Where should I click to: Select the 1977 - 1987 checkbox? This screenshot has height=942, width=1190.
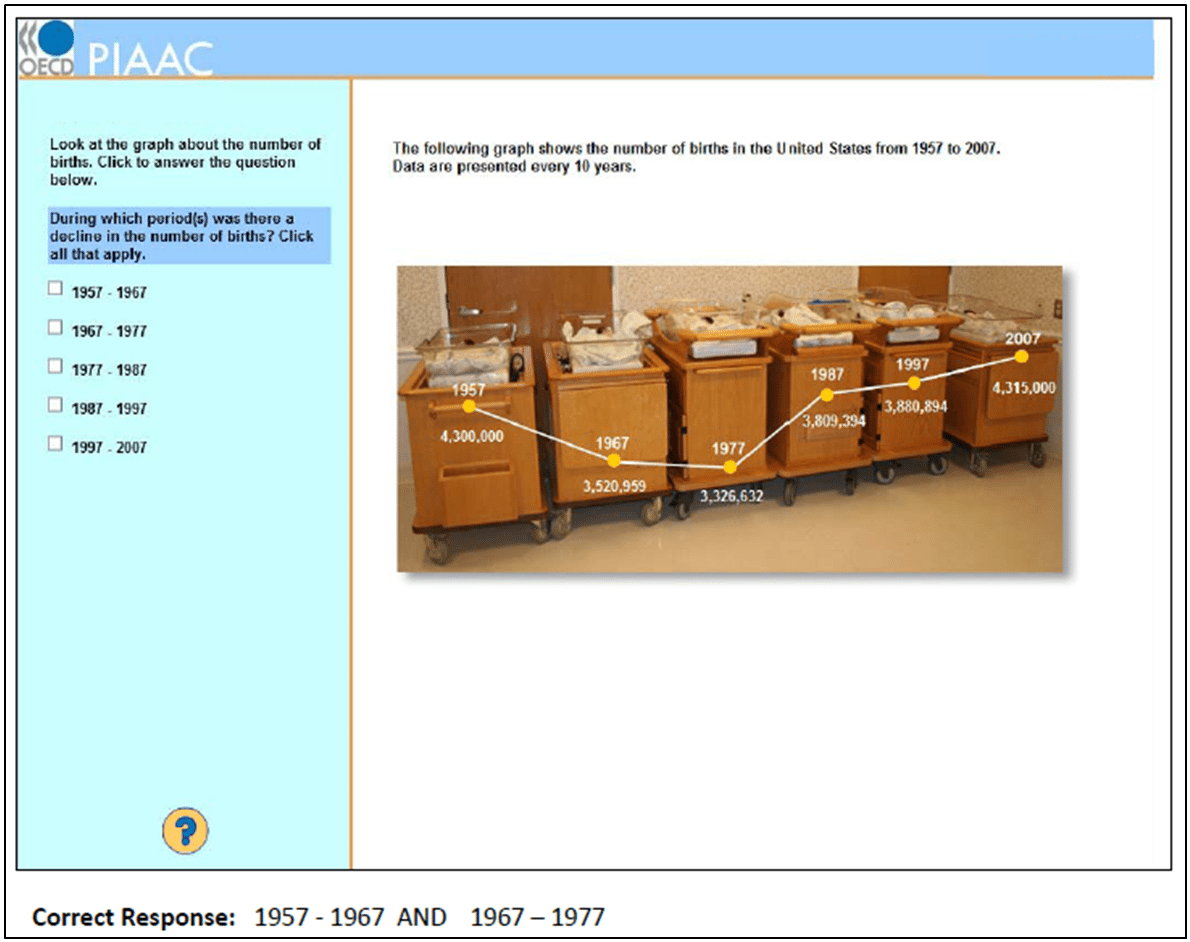point(55,366)
